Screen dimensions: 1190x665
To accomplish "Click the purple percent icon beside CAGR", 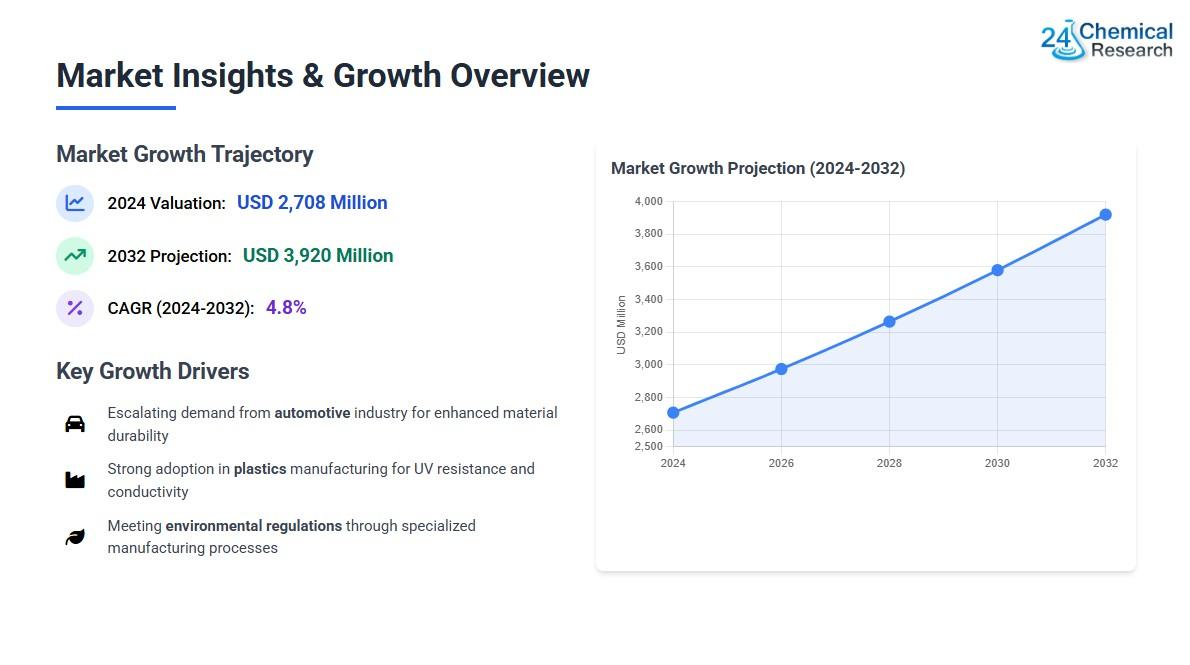I will [x=75, y=308].
